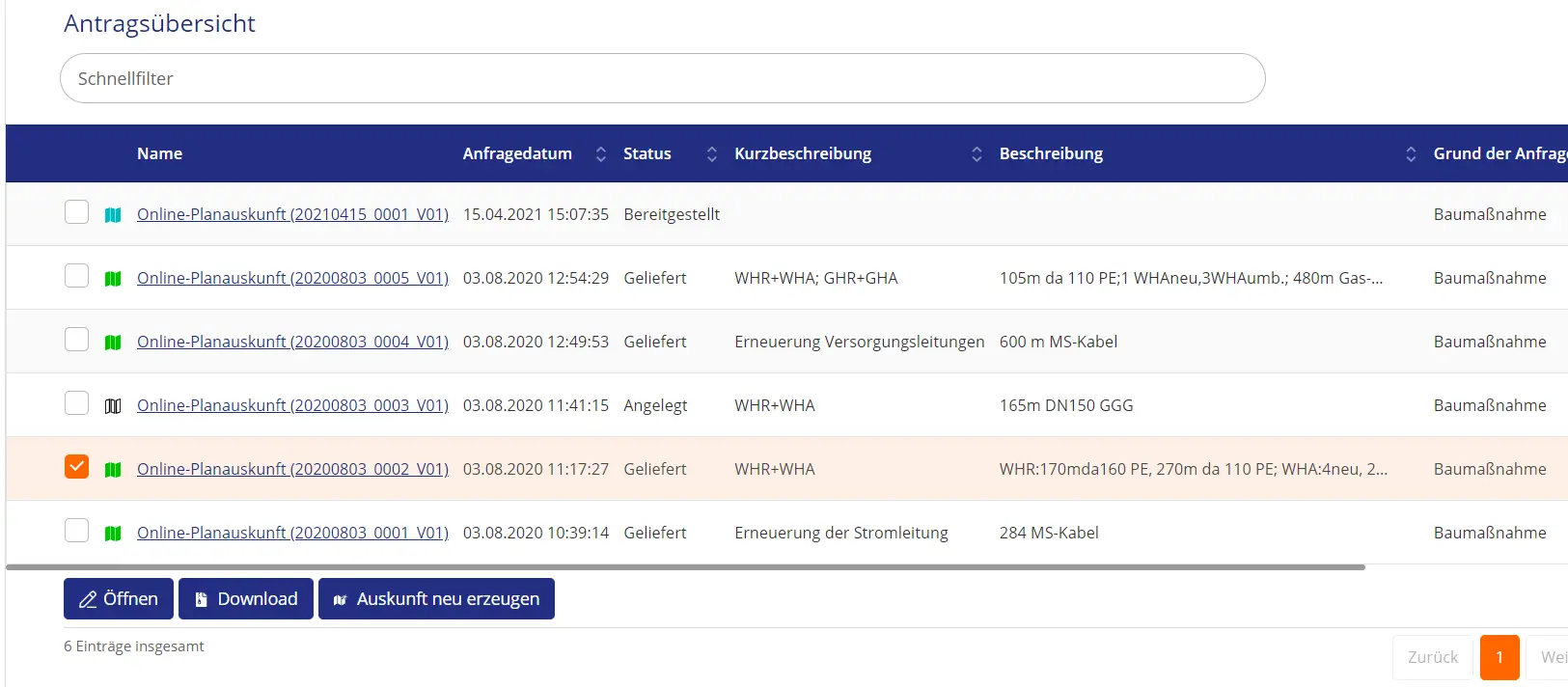Open link Online-Planauskunft (20210415_0001_V01)

pyautogui.click(x=292, y=214)
